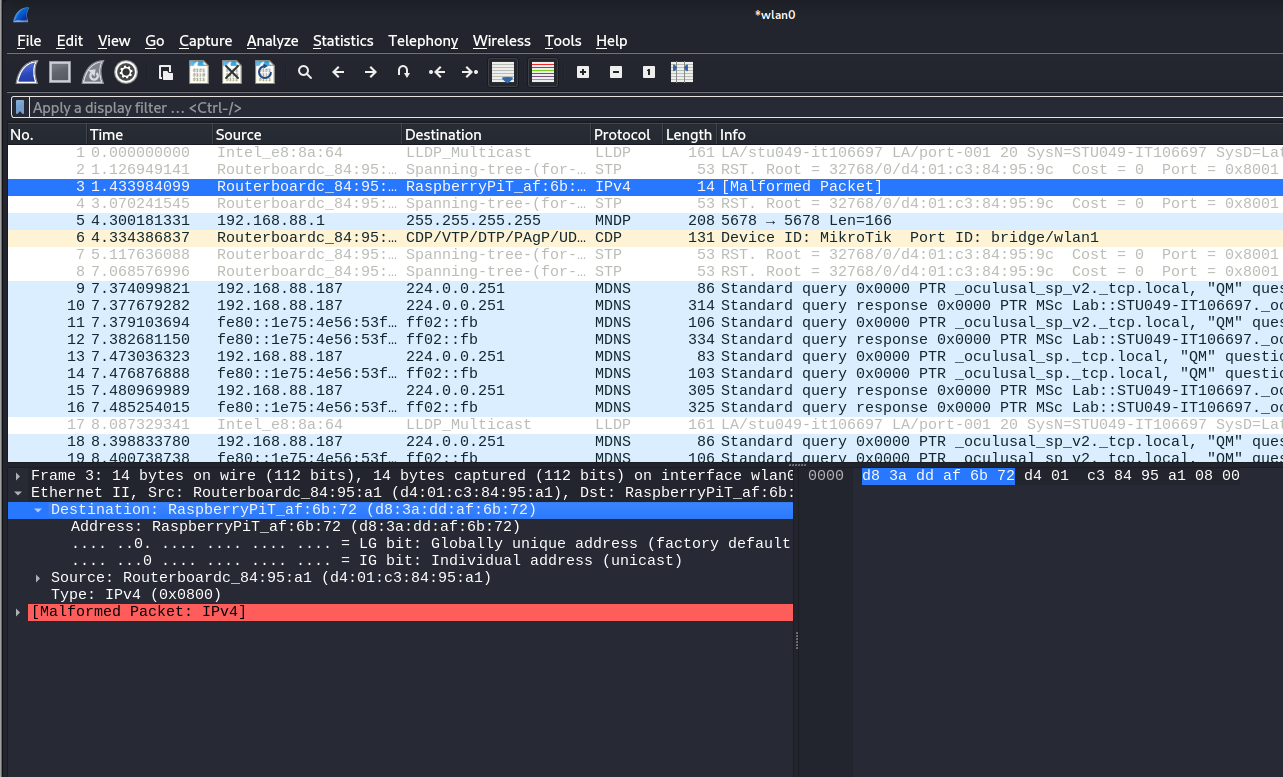Open the Edit menu

tap(70, 41)
